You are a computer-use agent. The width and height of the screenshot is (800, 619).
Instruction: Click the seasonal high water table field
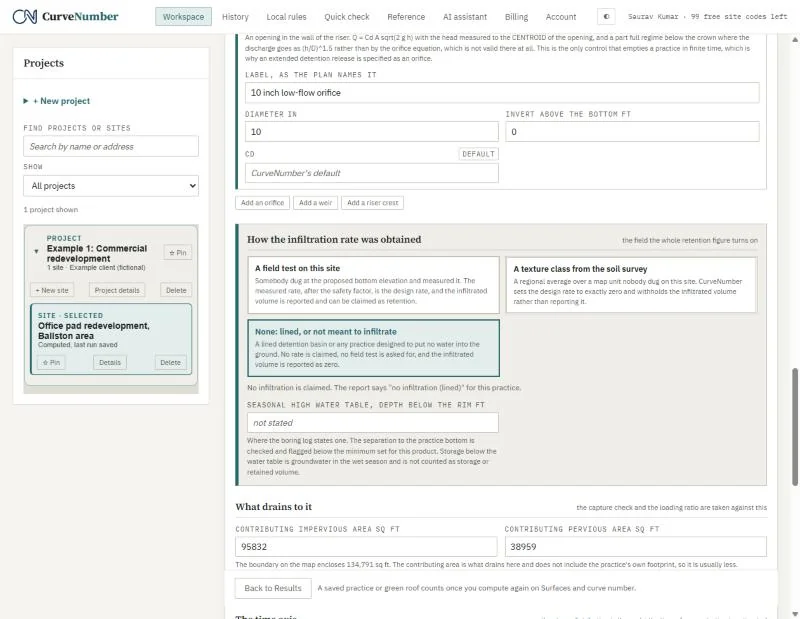tap(372, 423)
